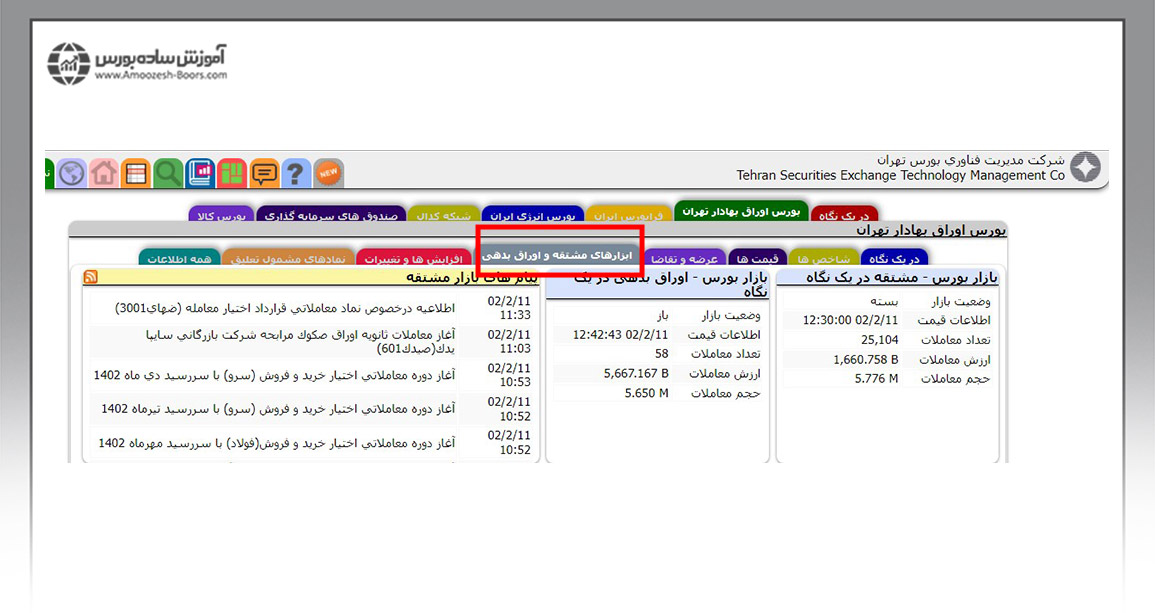1155x613 pixels.
Task: Open the 'عرضه و تقاضا' sub-tab
Action: click(x=687, y=258)
